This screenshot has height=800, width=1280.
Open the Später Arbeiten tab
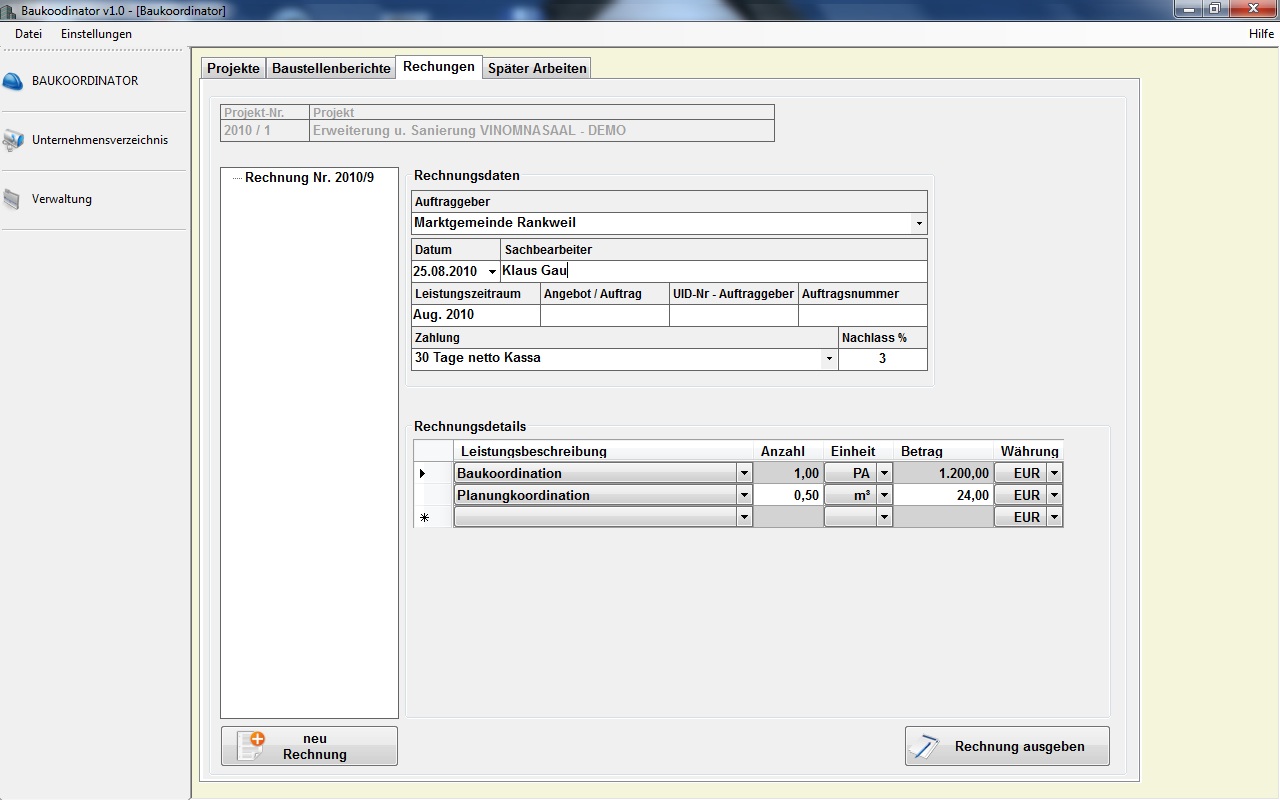point(537,68)
